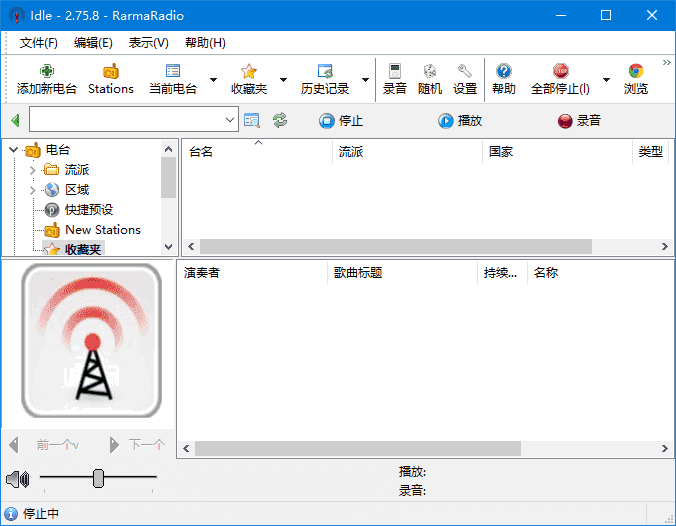Click the 添加新电台 (add new station) icon
676x526 pixels.
pyautogui.click(x=47, y=72)
